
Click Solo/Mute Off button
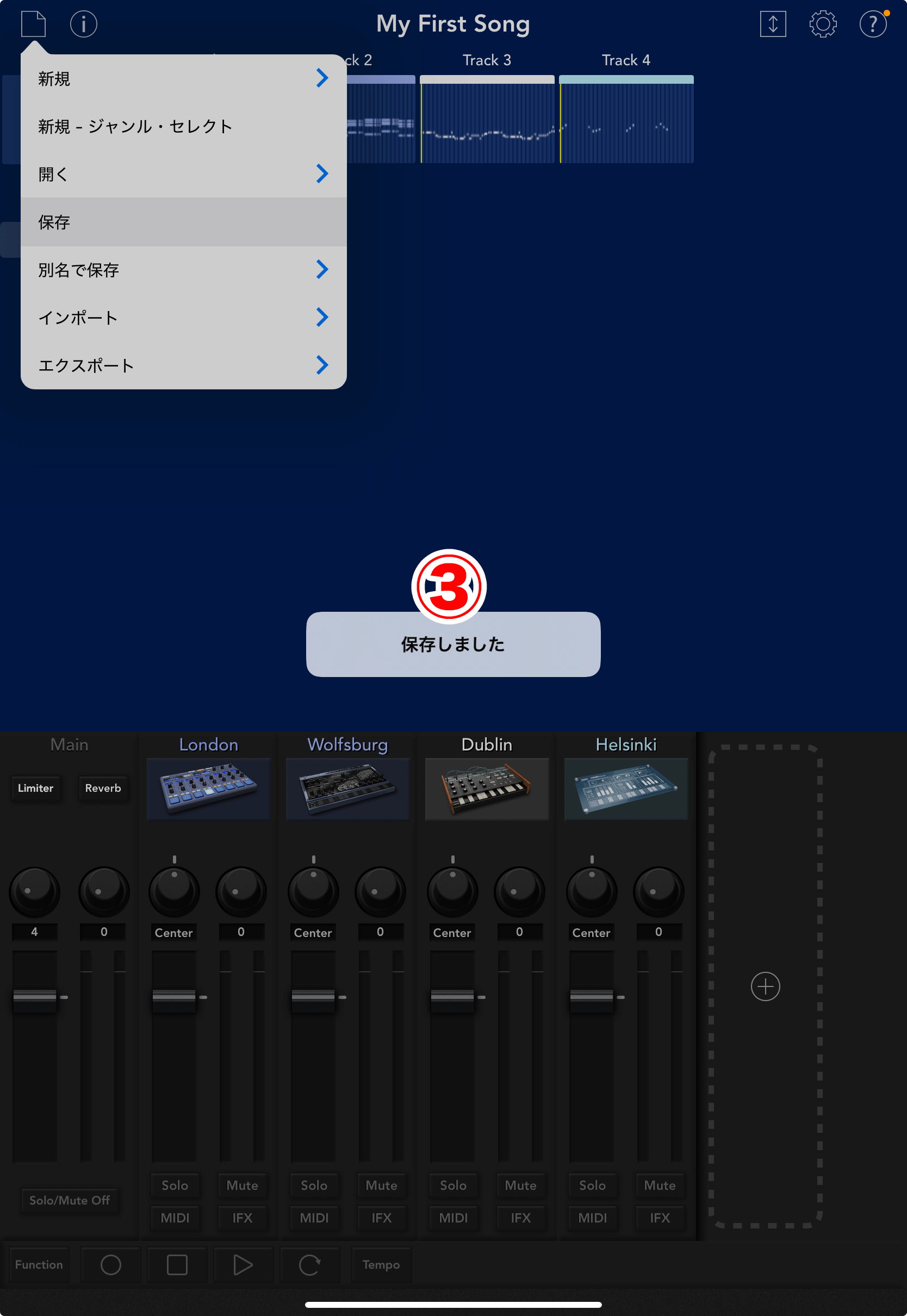tap(70, 1200)
